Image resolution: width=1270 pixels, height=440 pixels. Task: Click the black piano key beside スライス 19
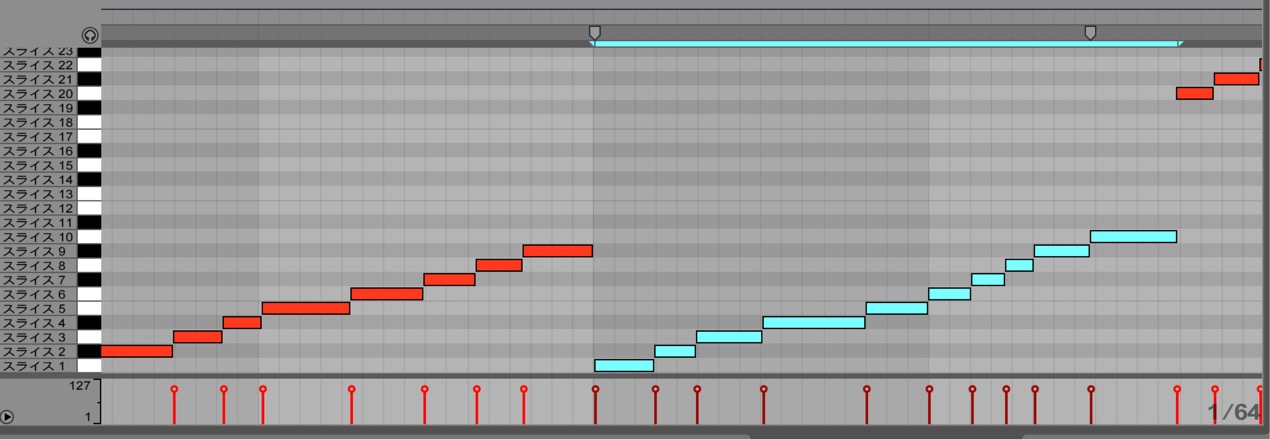click(x=90, y=108)
